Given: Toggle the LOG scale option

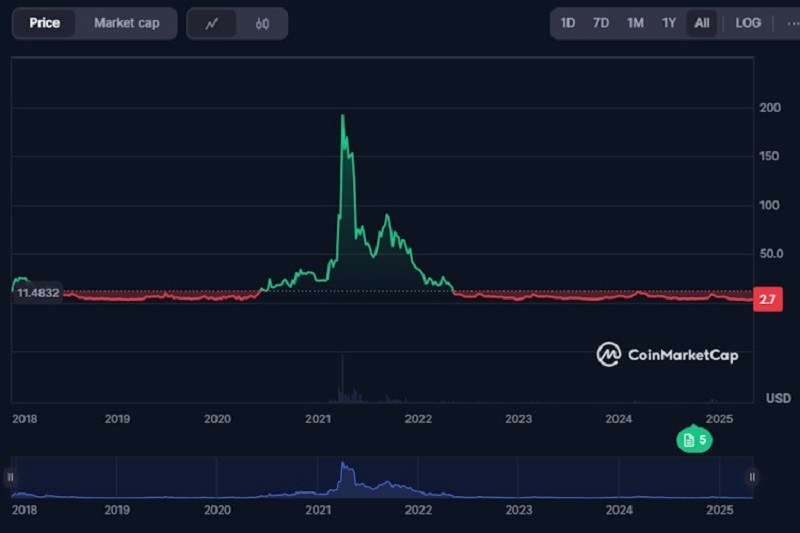Looking at the screenshot, I should point(747,23).
